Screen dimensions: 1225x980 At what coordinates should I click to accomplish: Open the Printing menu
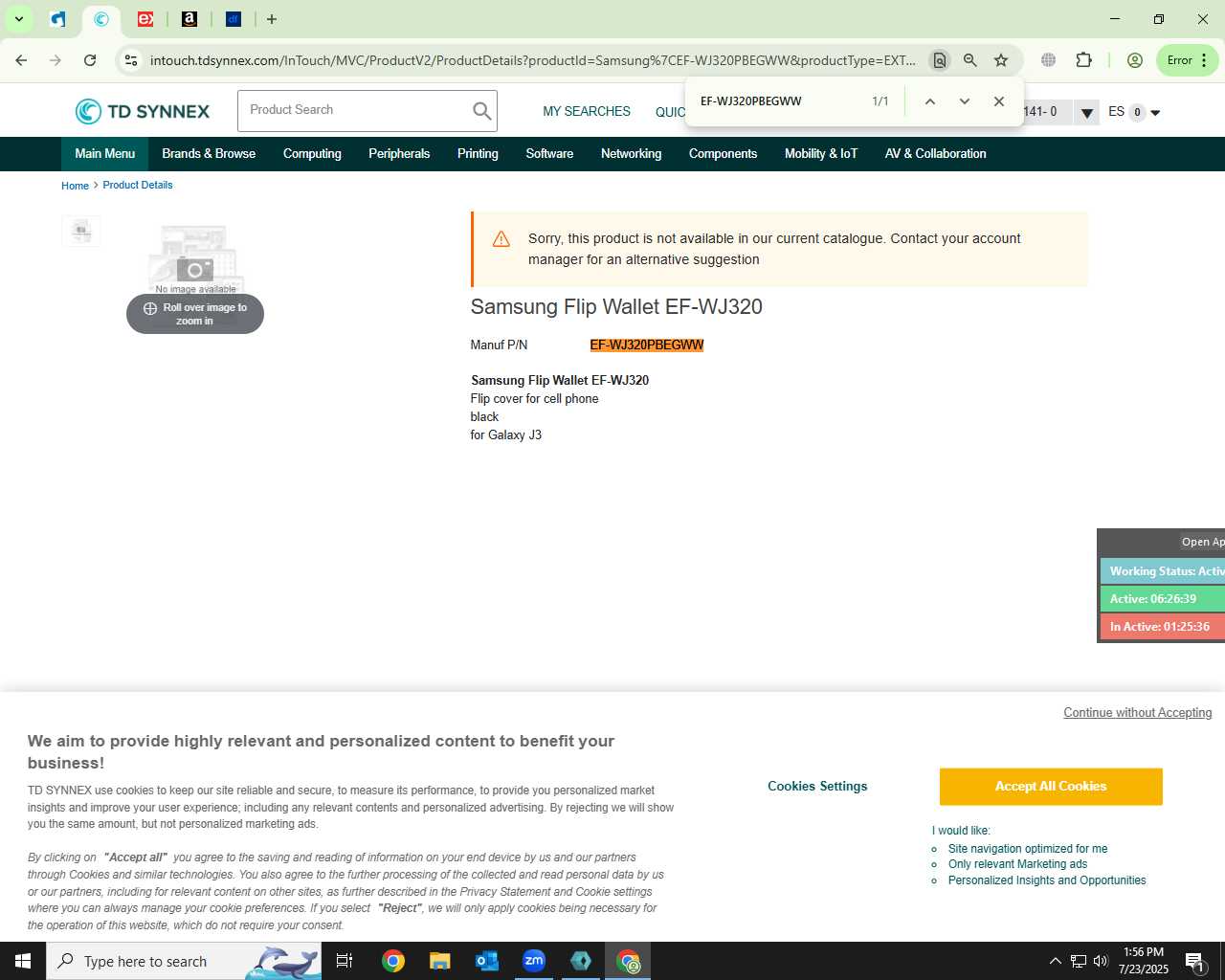coord(478,154)
